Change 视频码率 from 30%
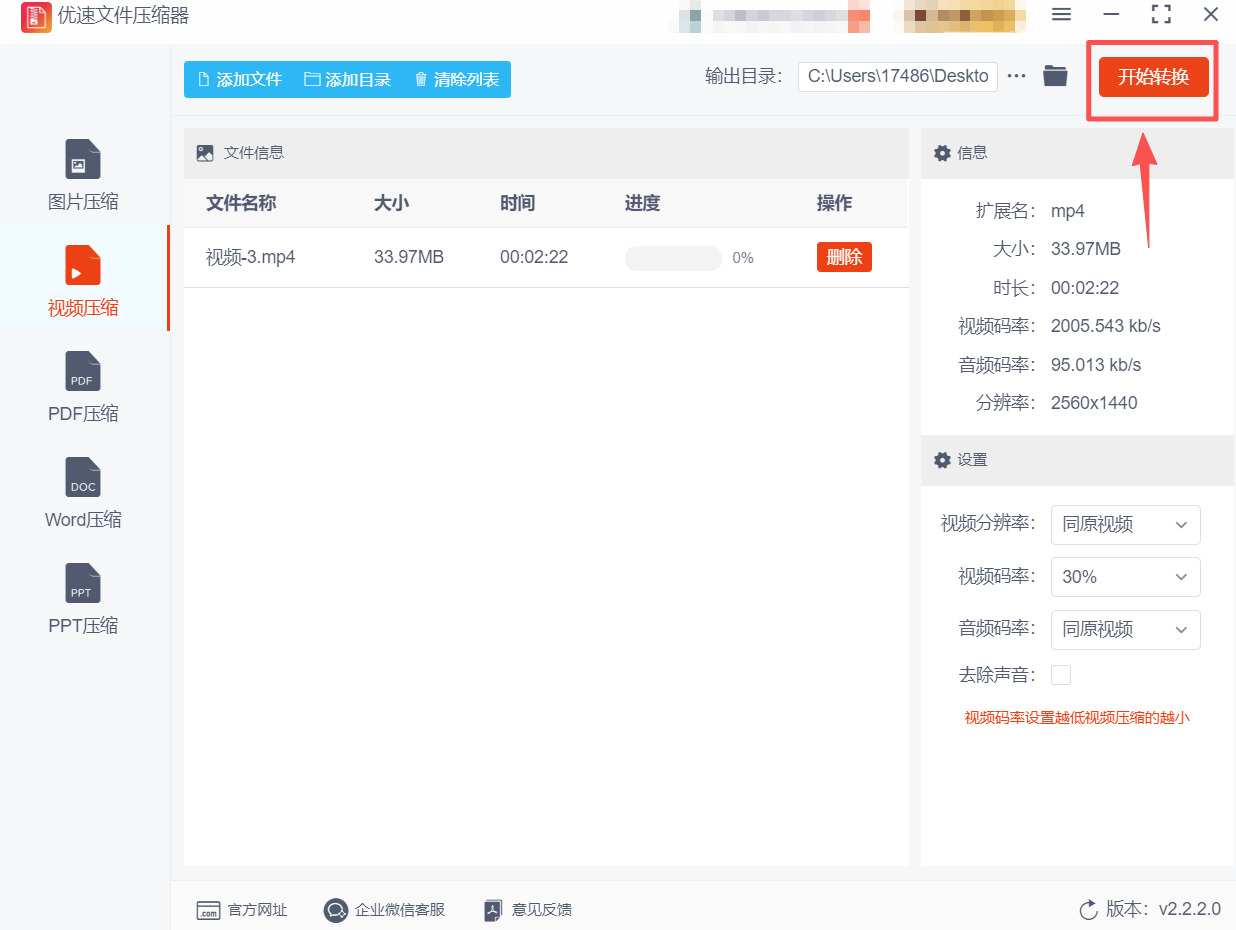1236x930 pixels. coord(1125,577)
